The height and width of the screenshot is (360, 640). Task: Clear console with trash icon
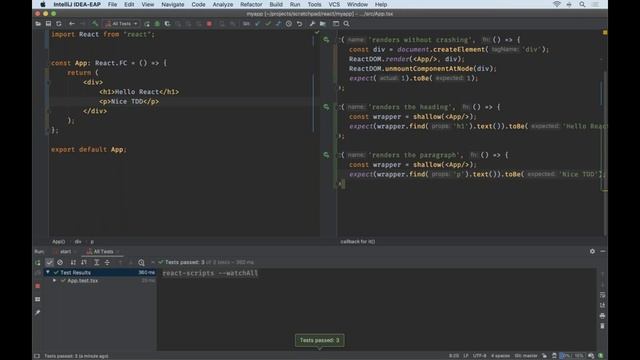coord(602,326)
